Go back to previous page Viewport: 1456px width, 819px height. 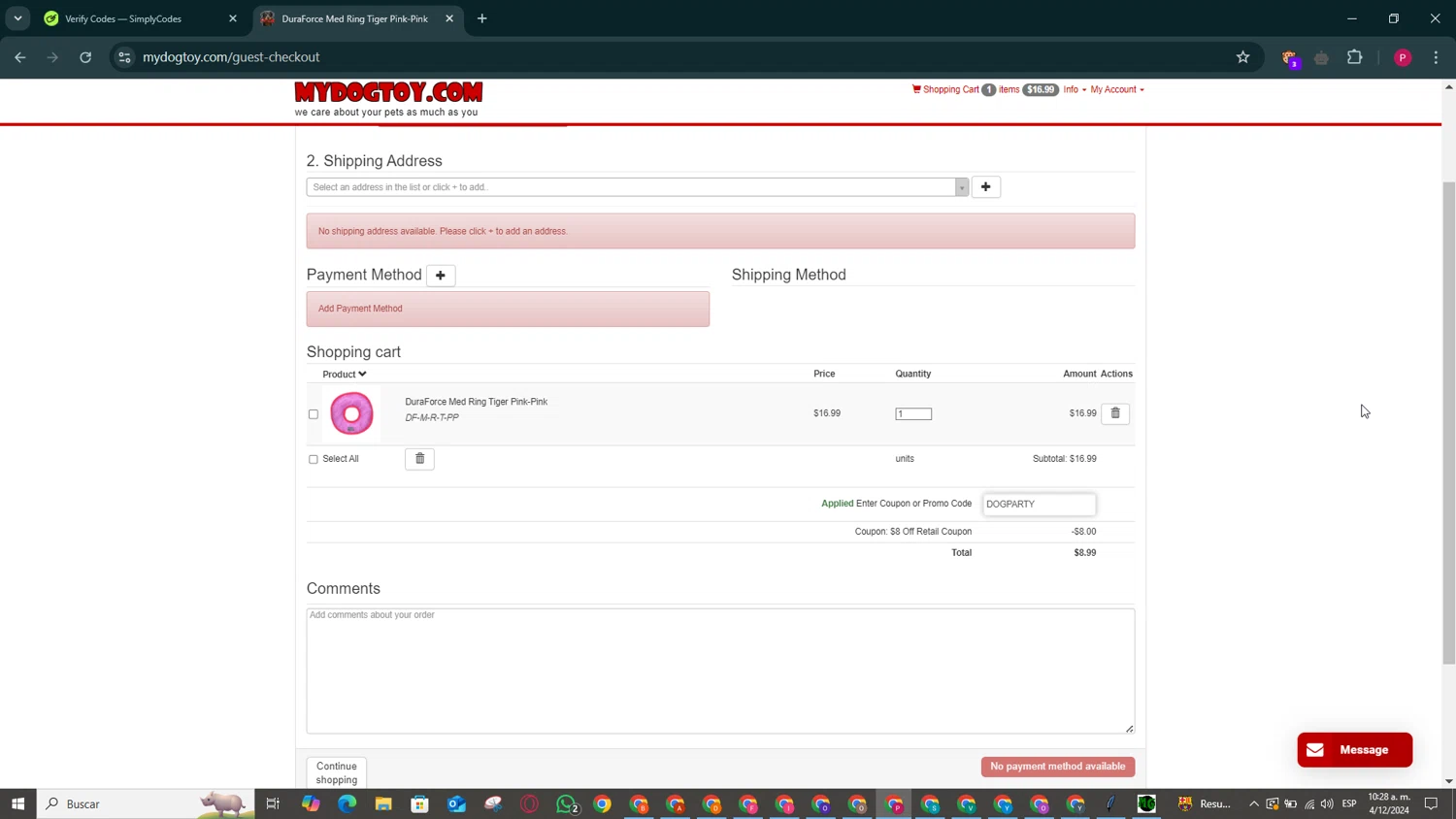coord(20,57)
